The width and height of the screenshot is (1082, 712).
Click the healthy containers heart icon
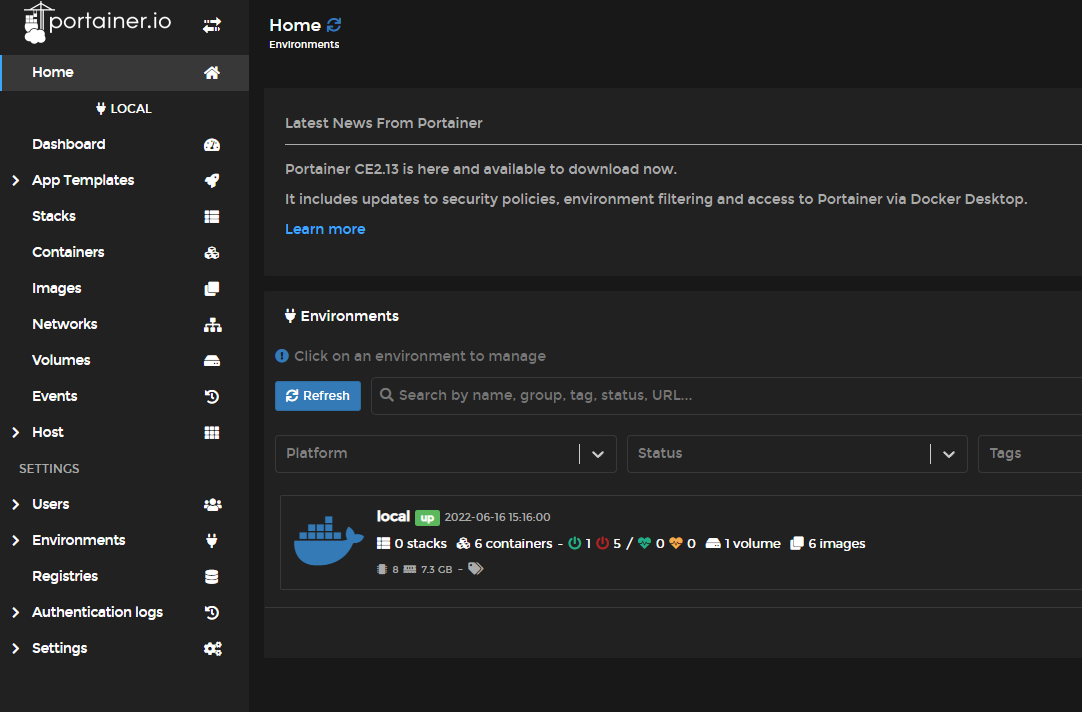click(645, 543)
